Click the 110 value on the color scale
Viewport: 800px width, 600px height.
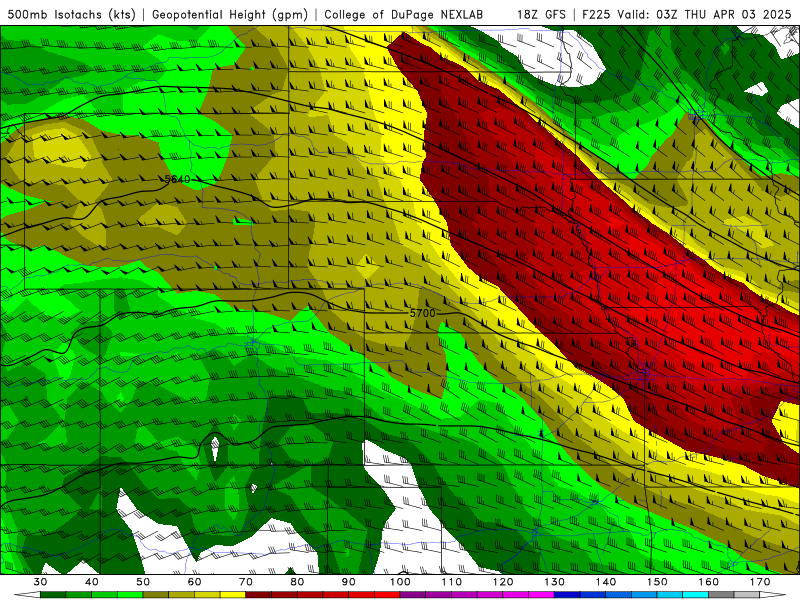(452, 582)
